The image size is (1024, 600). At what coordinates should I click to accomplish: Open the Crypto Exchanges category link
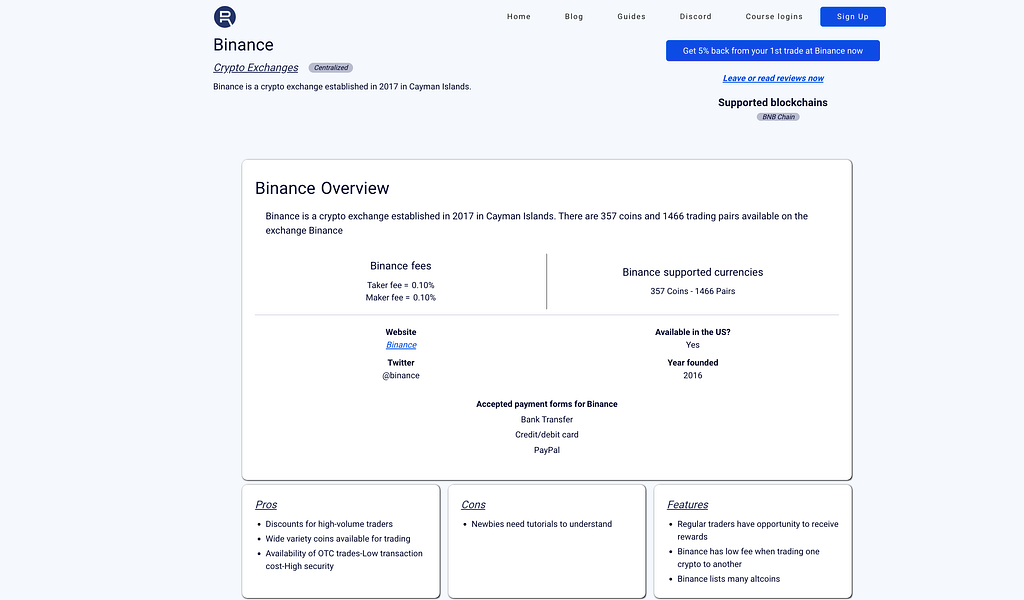255,67
